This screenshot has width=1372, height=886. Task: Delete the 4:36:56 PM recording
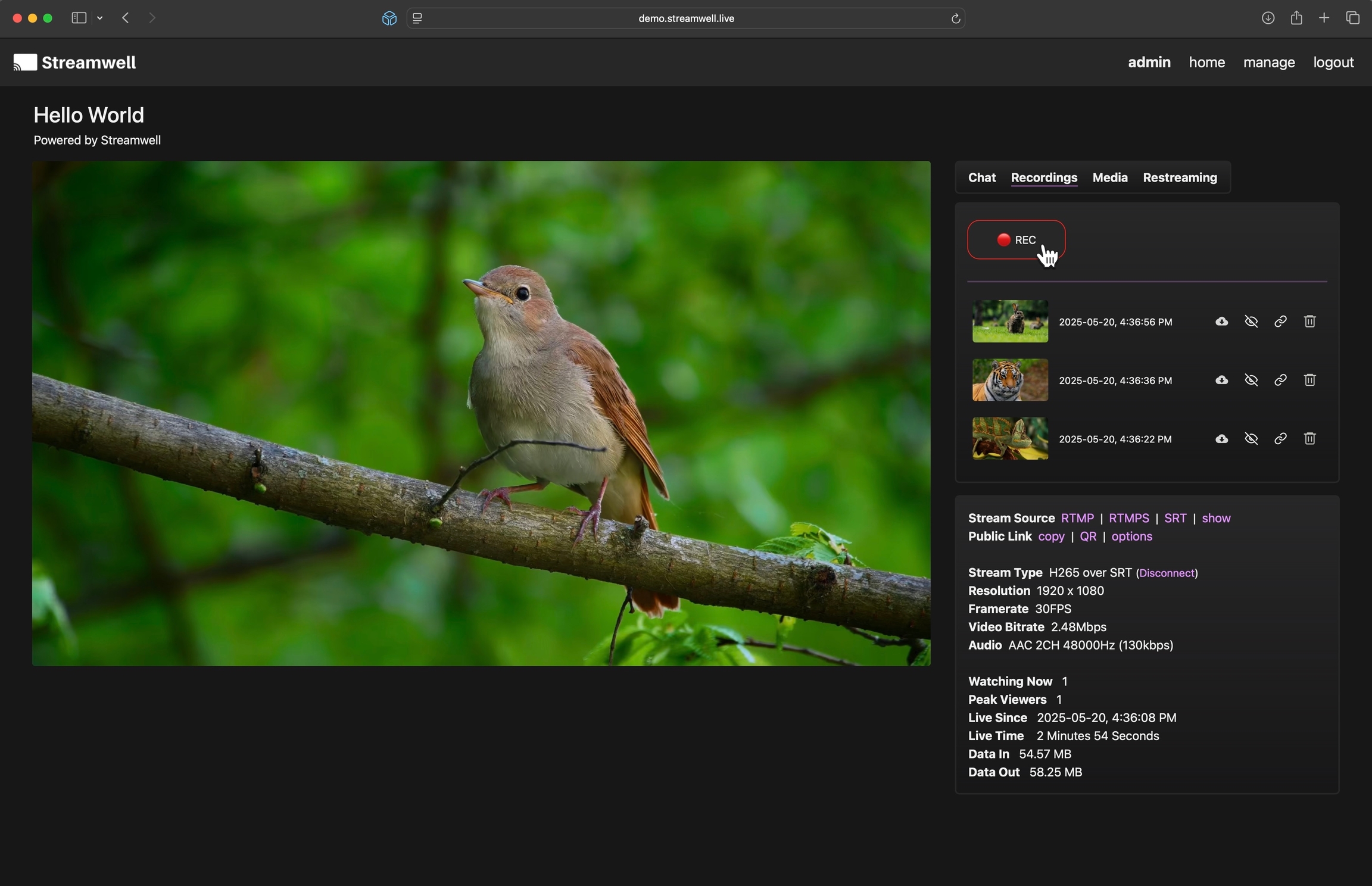pos(1309,322)
